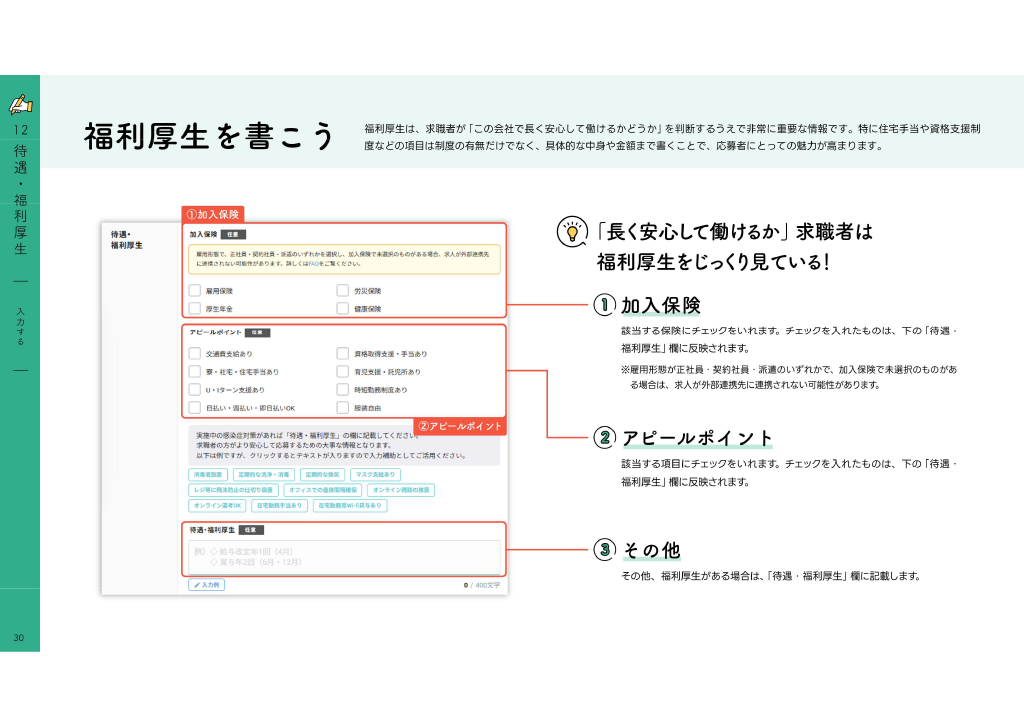The image size is (1024, 726).
Task: Click the ①加入保険 red label tab
Action: (x=213, y=214)
